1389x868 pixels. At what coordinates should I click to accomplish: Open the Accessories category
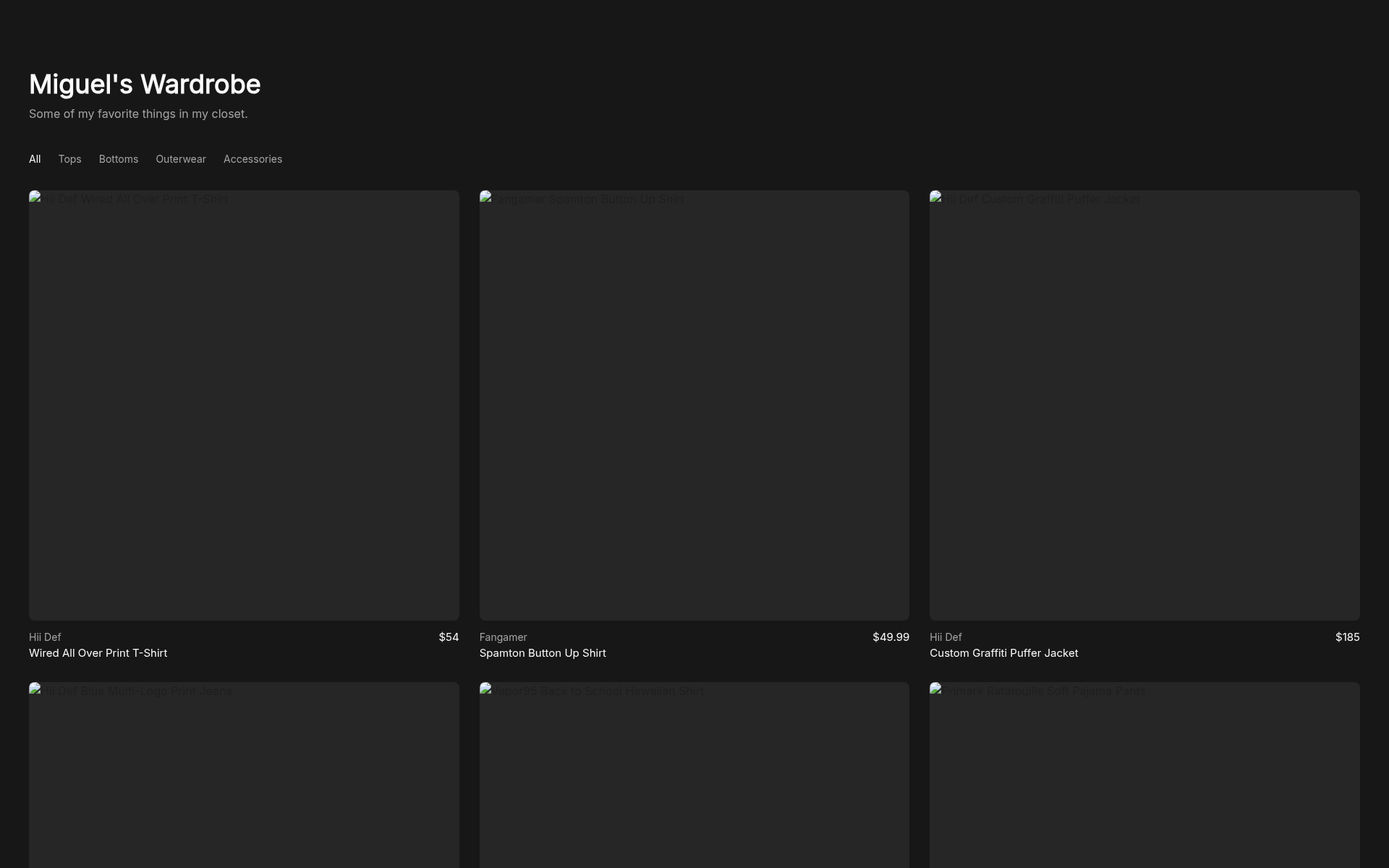click(x=252, y=159)
